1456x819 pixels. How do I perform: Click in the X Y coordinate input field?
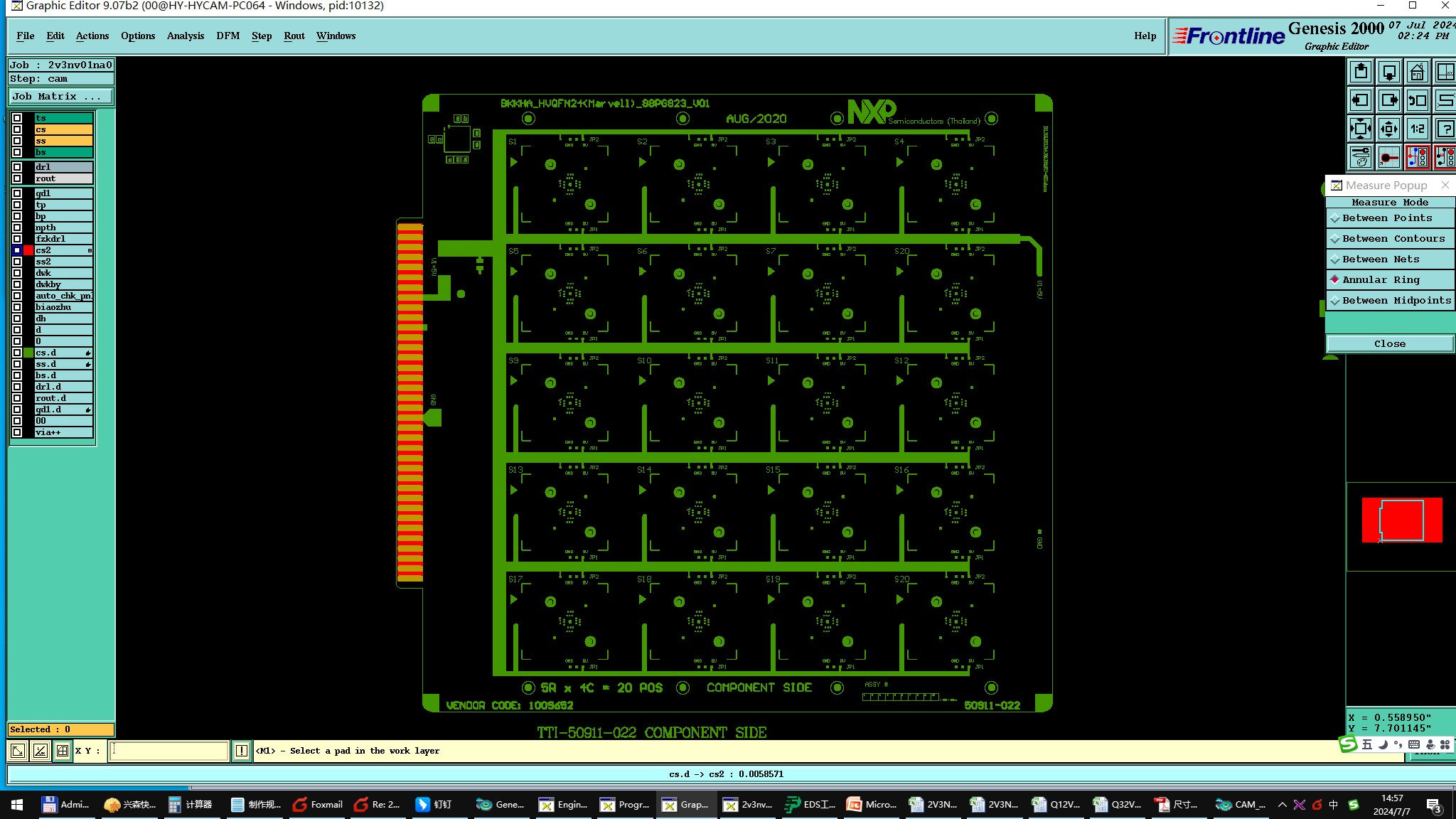(169, 751)
